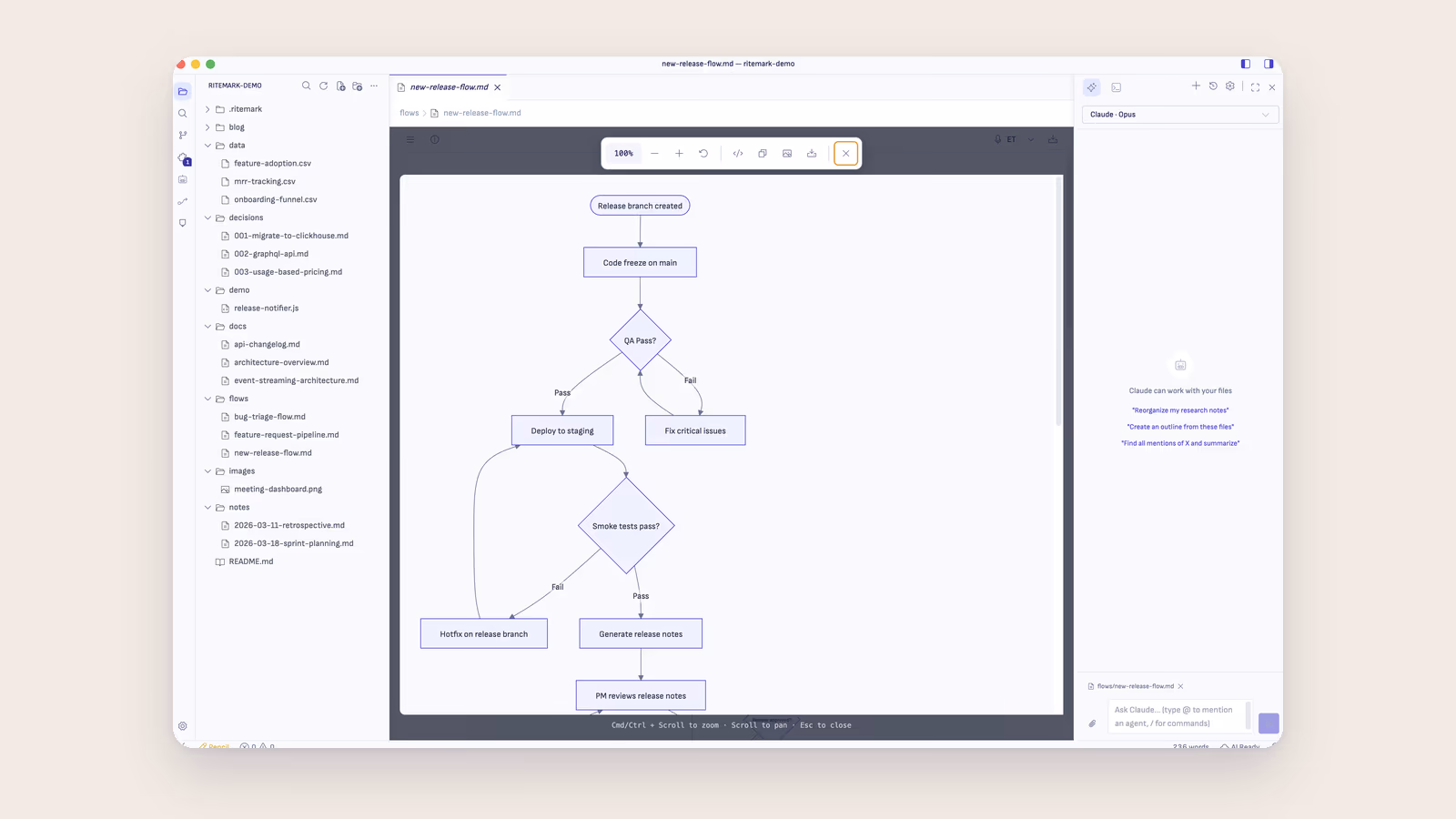Open the terminal icon in AI panel
Image resolution: width=1456 pixels, height=819 pixels.
pyautogui.click(x=1117, y=87)
